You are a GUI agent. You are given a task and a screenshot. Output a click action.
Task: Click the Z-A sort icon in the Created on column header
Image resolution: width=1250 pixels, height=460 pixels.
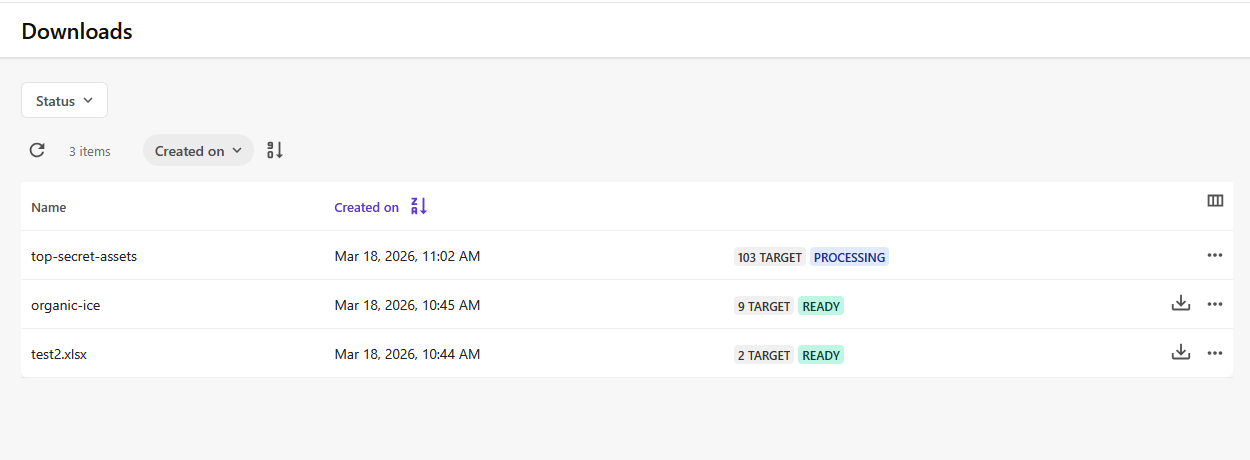pyautogui.click(x=419, y=206)
